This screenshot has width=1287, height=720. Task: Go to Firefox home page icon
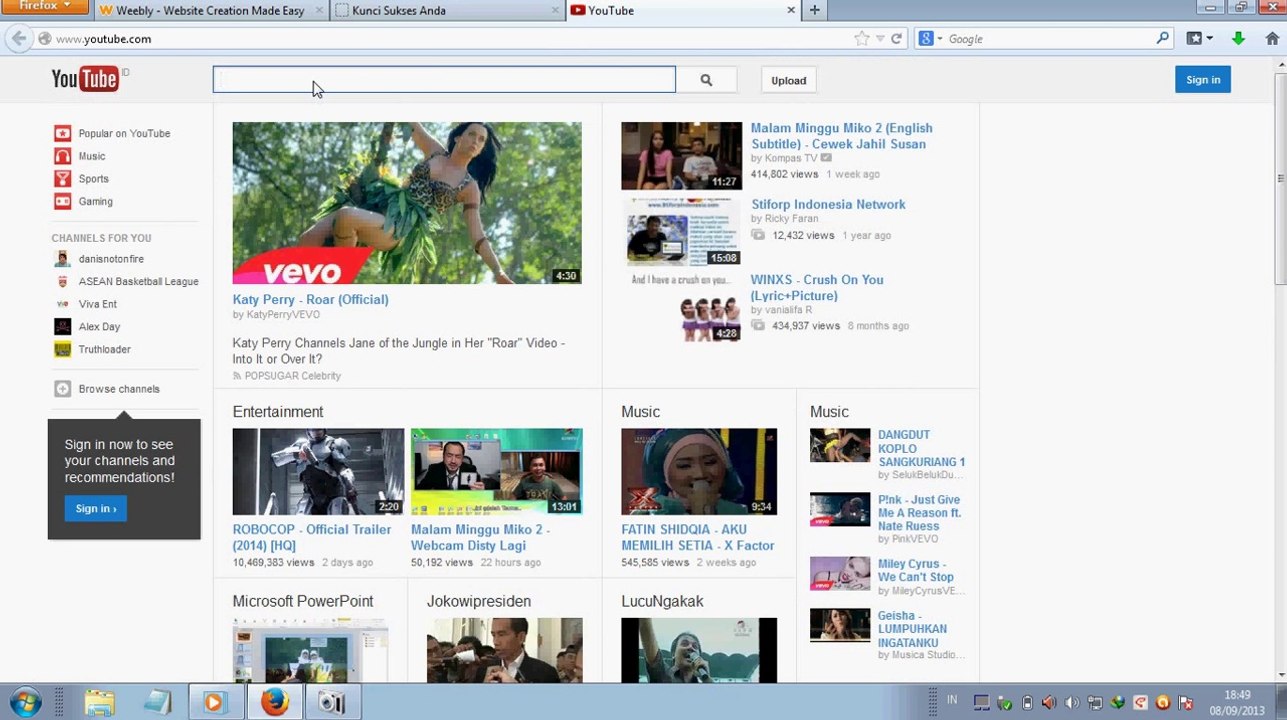(x=1272, y=39)
